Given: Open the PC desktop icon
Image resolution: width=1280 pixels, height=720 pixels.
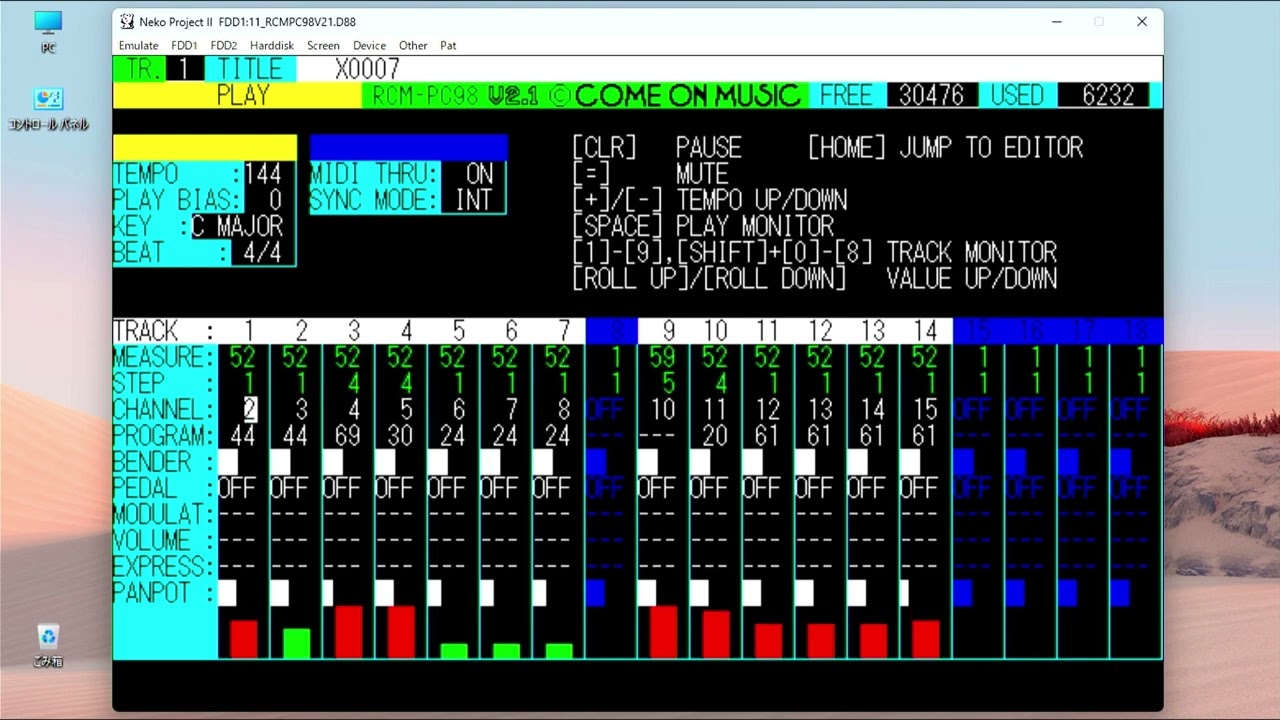Looking at the screenshot, I should tap(48, 31).
